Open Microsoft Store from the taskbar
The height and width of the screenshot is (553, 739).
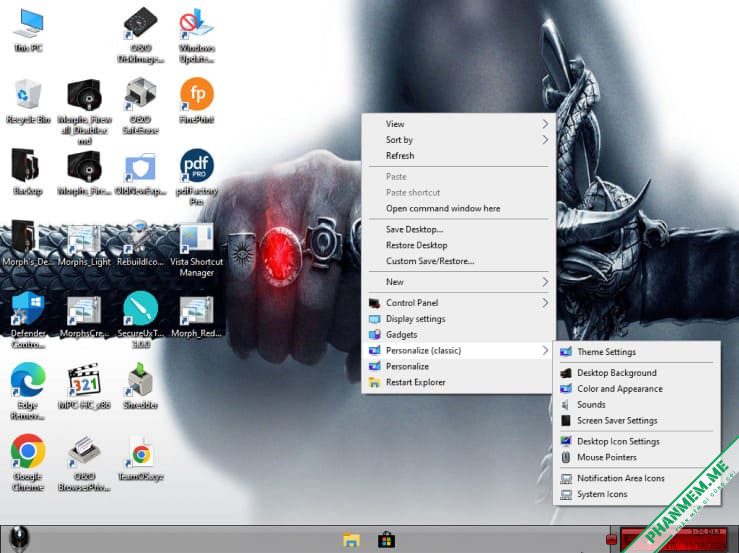386,540
